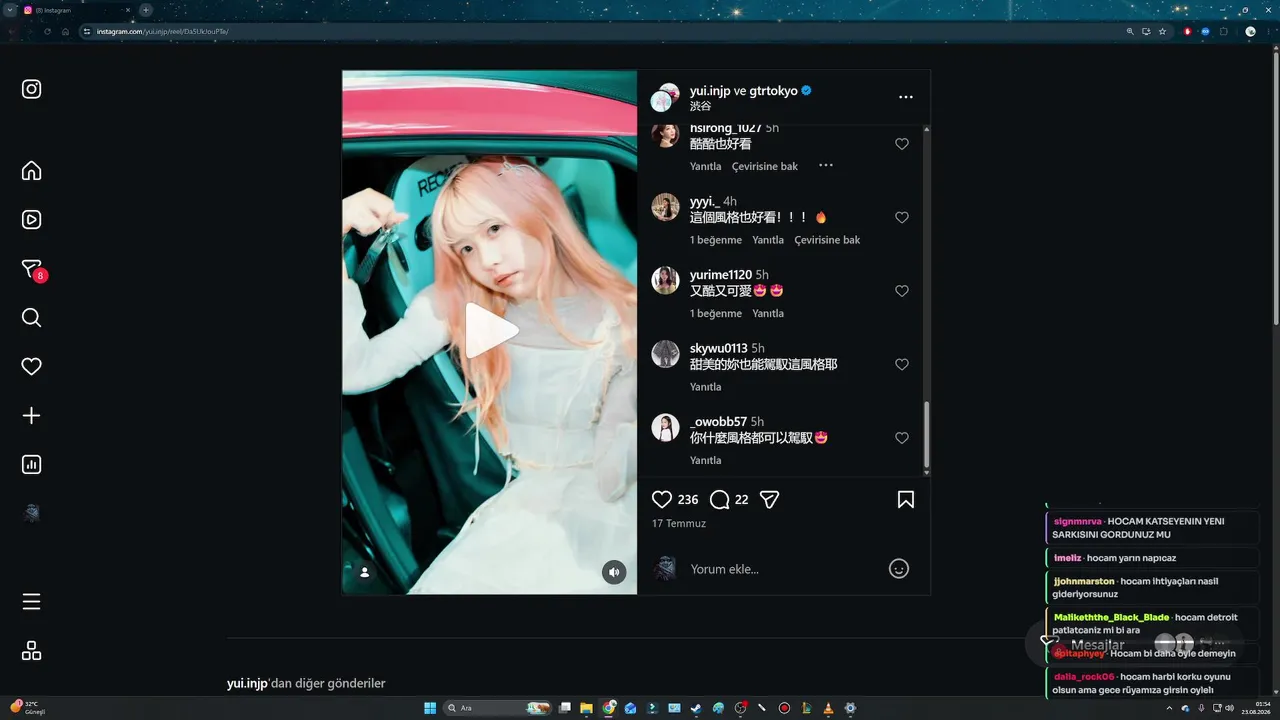Click the page's vertical scrollbar
Screen dimensions: 1280x720
pos(1275,190)
